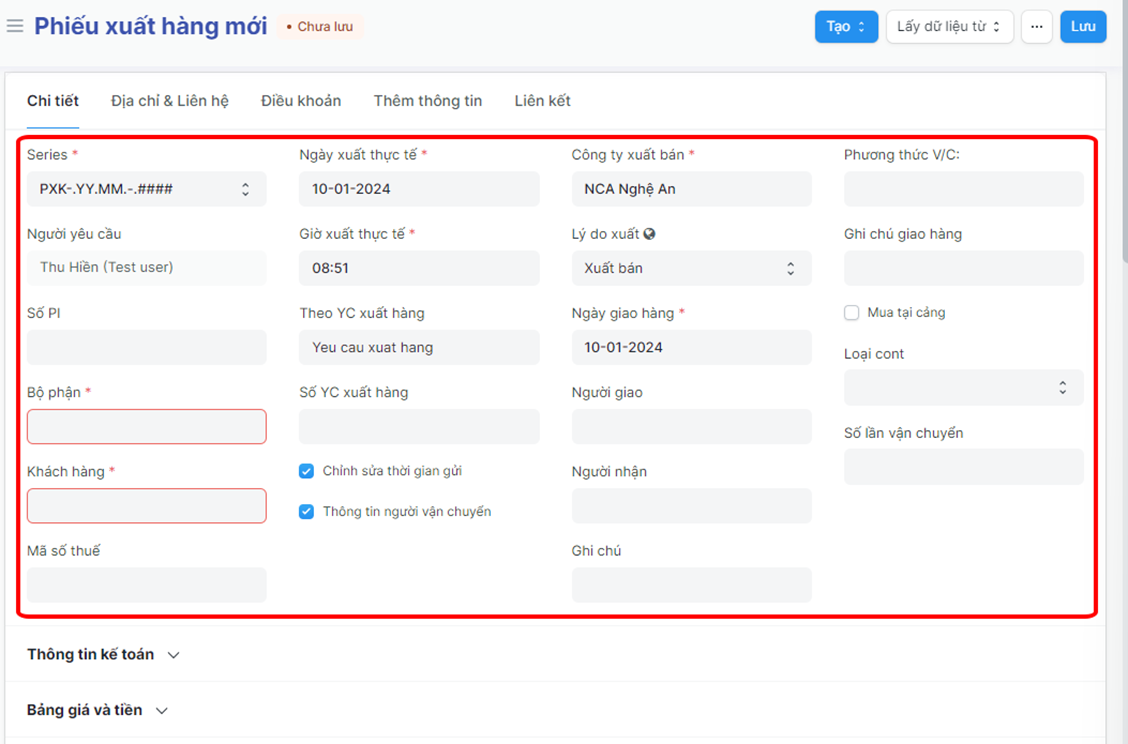1128x744 pixels.
Task: Click the Bộ phận input field
Action: (146, 427)
